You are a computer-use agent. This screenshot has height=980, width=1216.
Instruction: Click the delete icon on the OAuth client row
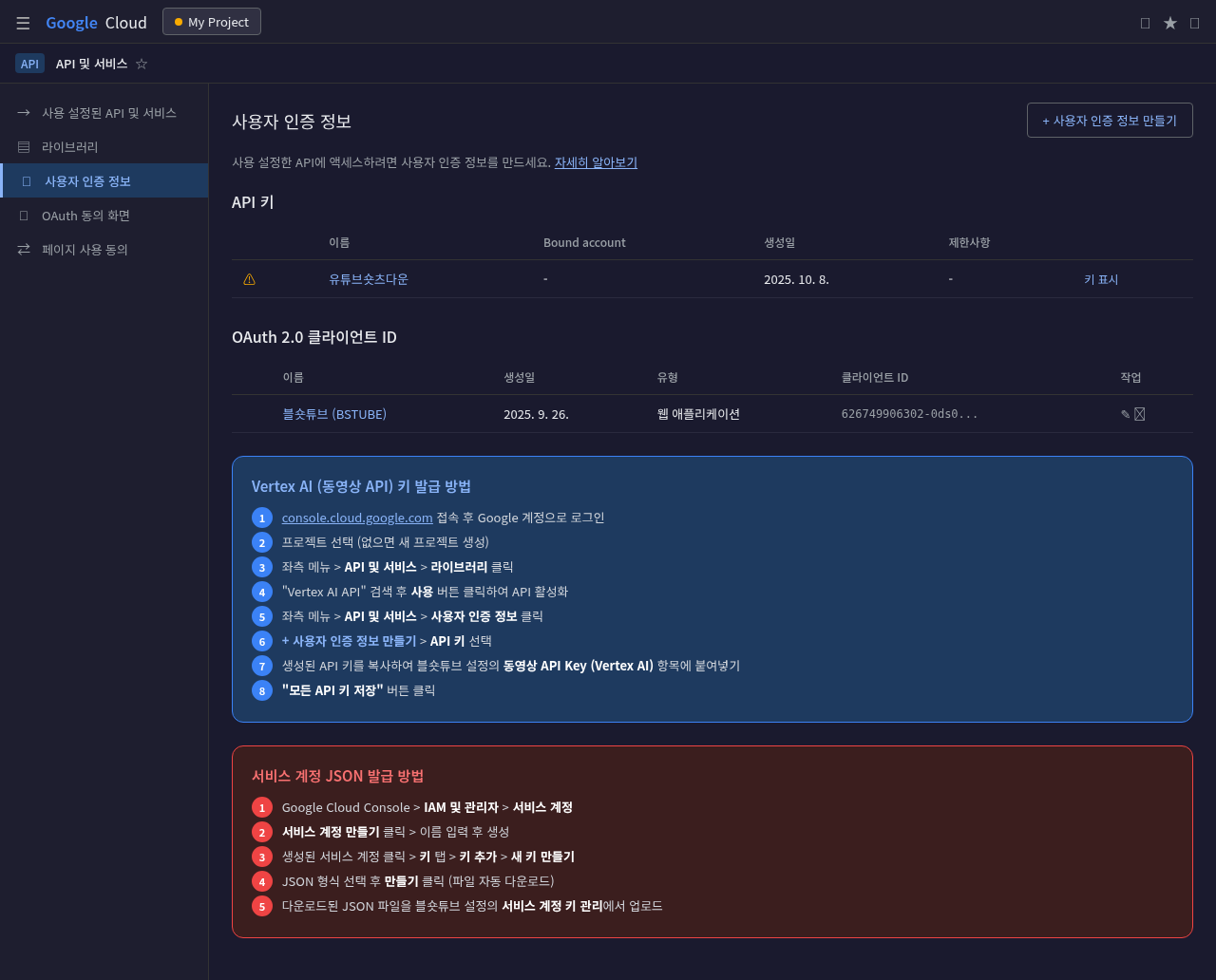[x=1140, y=413]
